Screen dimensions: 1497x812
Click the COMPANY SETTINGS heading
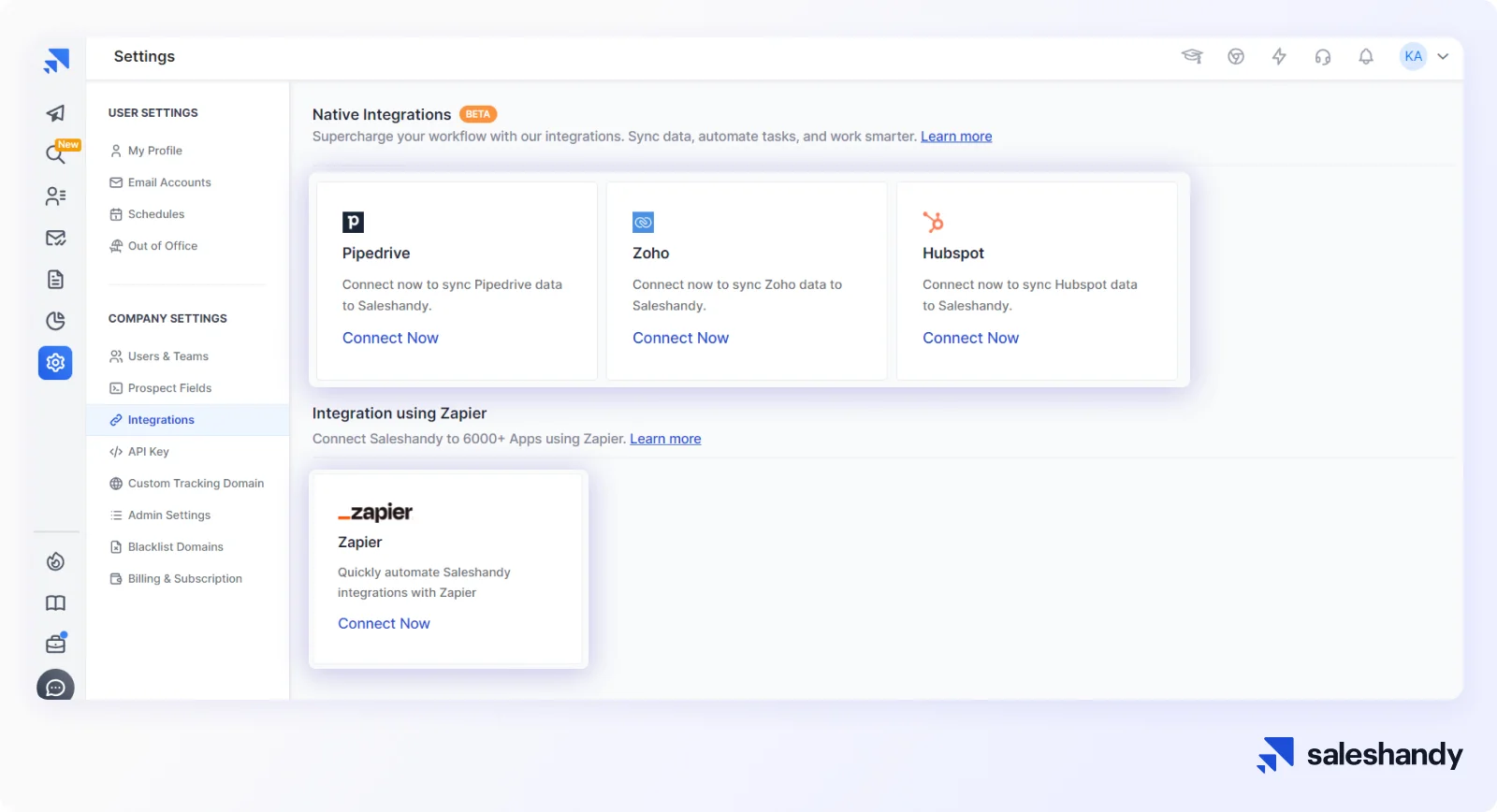pyautogui.click(x=167, y=319)
